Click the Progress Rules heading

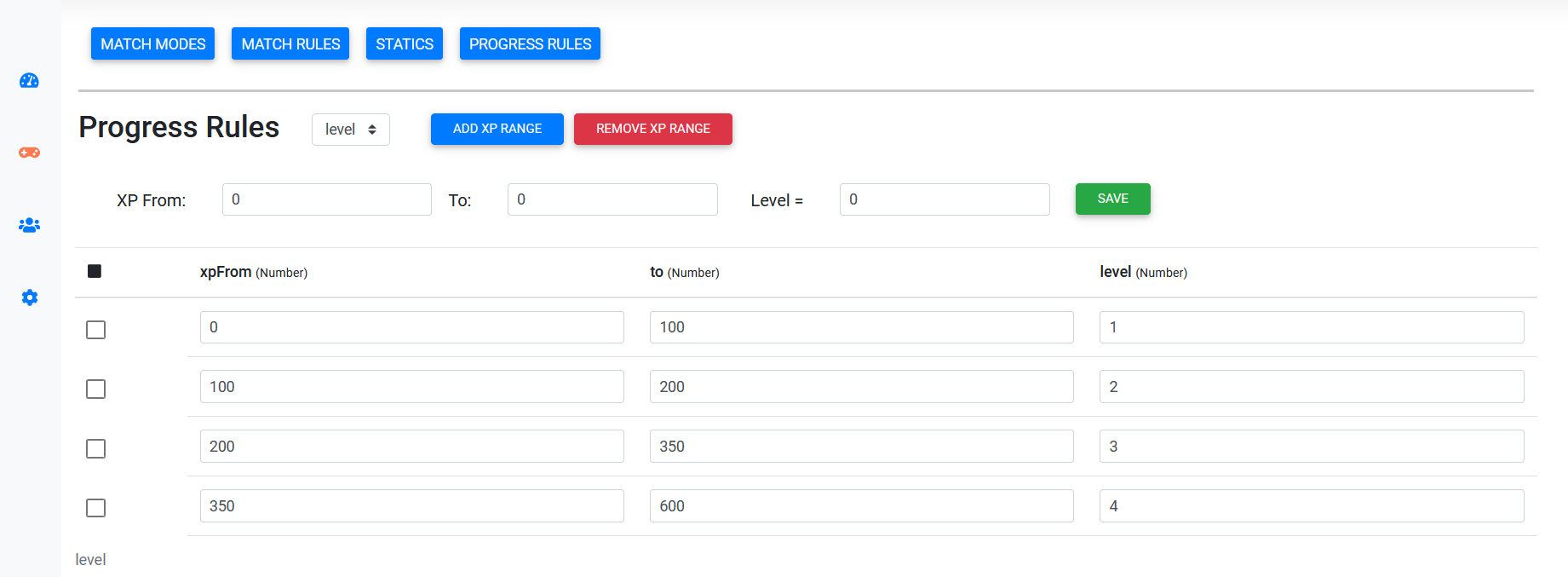pyautogui.click(x=179, y=127)
